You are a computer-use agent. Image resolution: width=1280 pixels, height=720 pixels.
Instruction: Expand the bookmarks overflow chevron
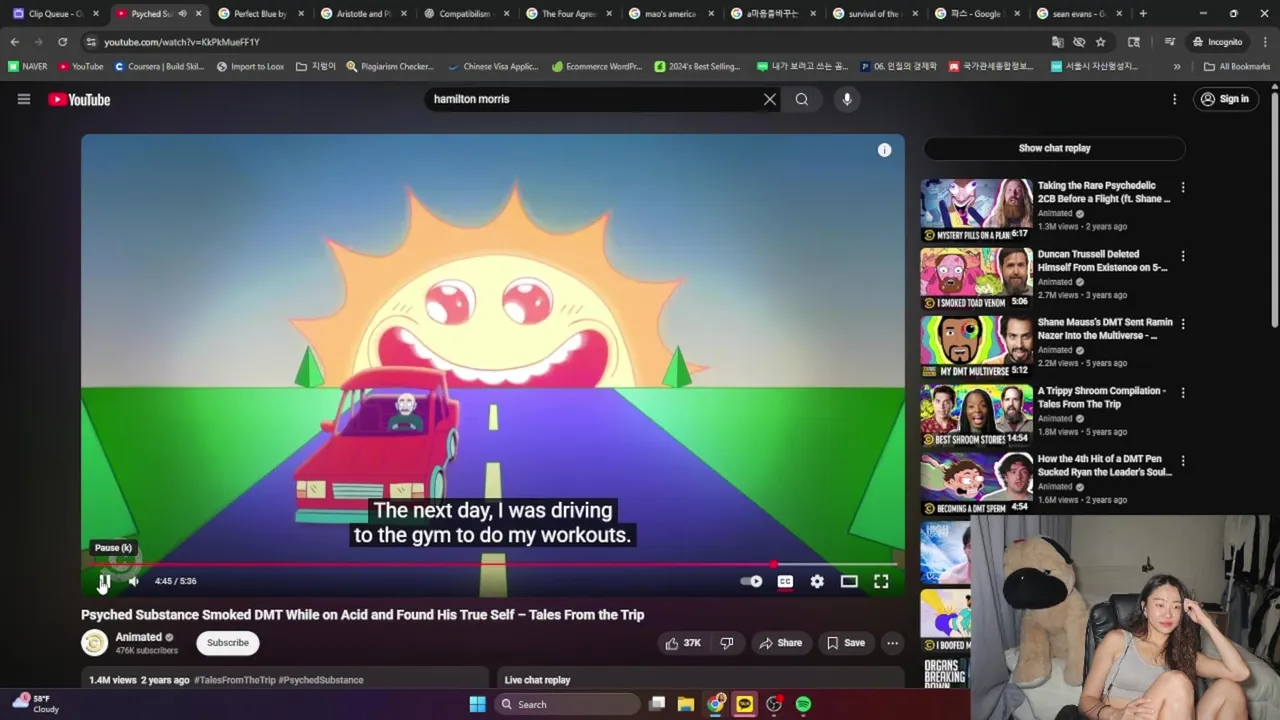(x=1177, y=66)
